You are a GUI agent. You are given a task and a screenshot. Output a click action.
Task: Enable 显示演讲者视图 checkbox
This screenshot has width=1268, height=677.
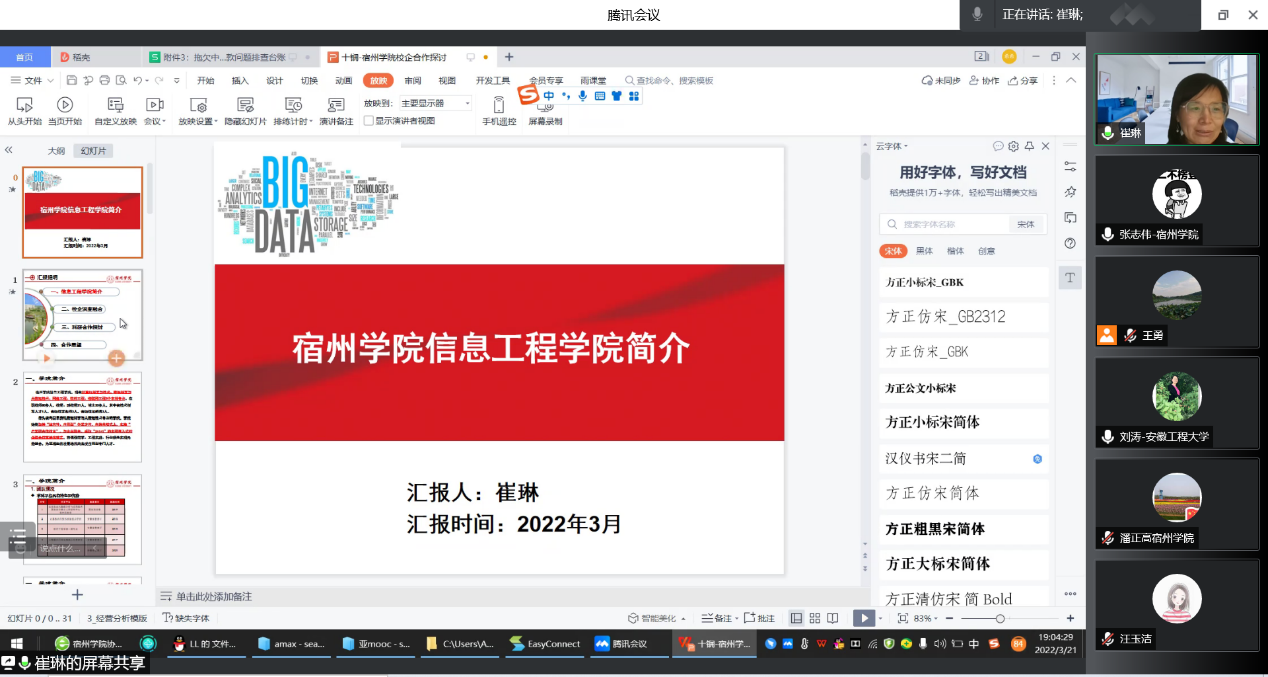tap(369, 121)
